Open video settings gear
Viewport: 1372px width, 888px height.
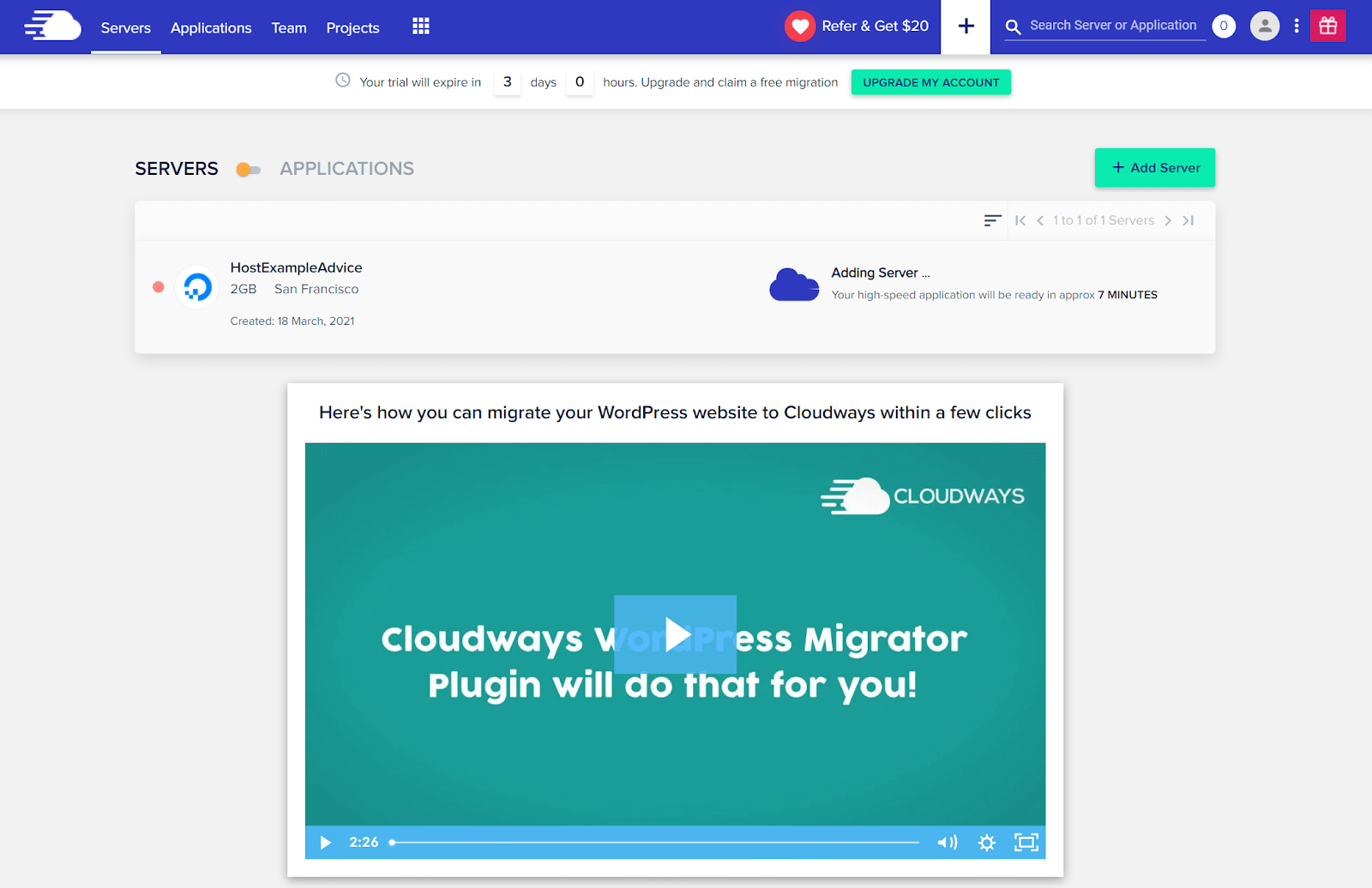[987, 843]
